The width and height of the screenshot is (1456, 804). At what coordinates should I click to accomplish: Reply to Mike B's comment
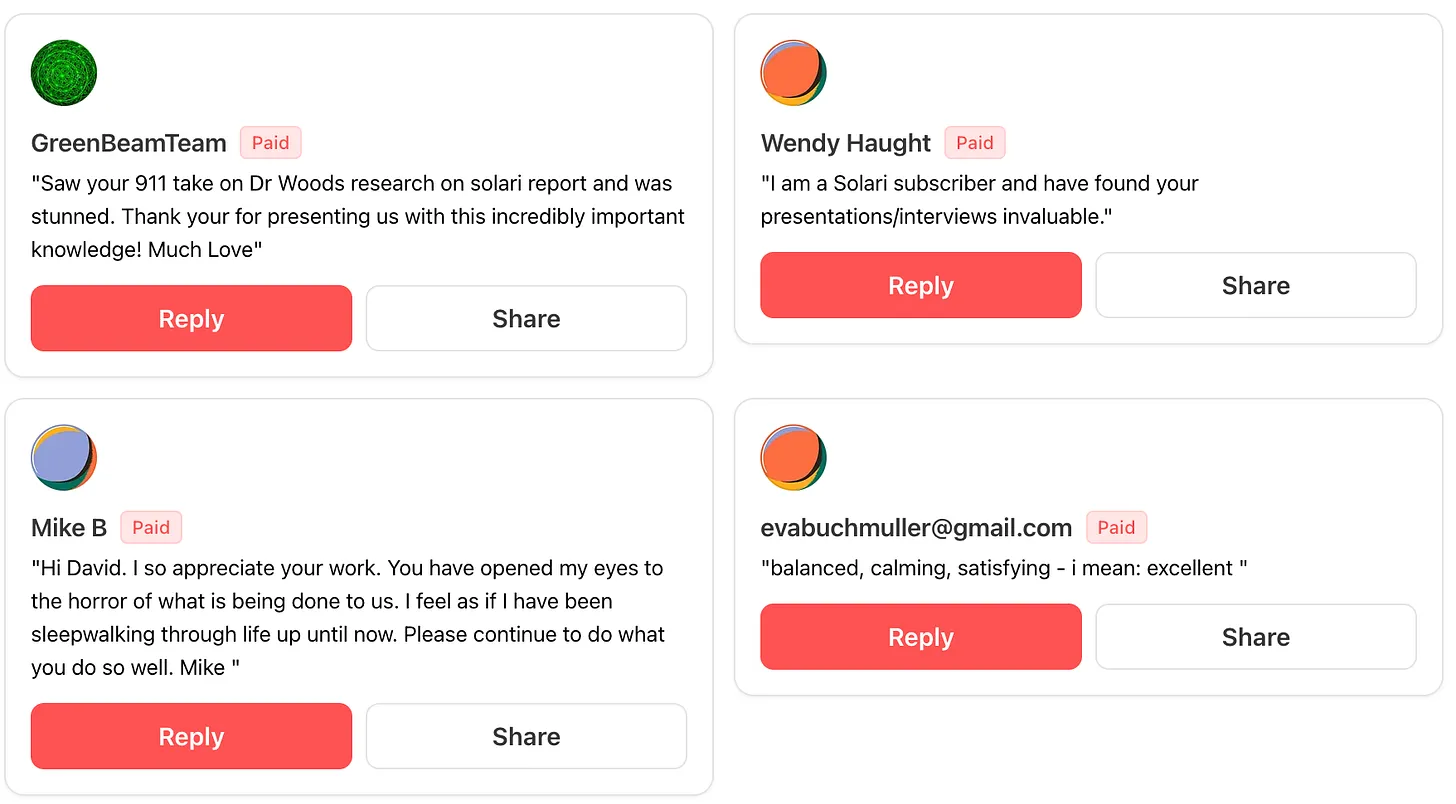(191, 737)
